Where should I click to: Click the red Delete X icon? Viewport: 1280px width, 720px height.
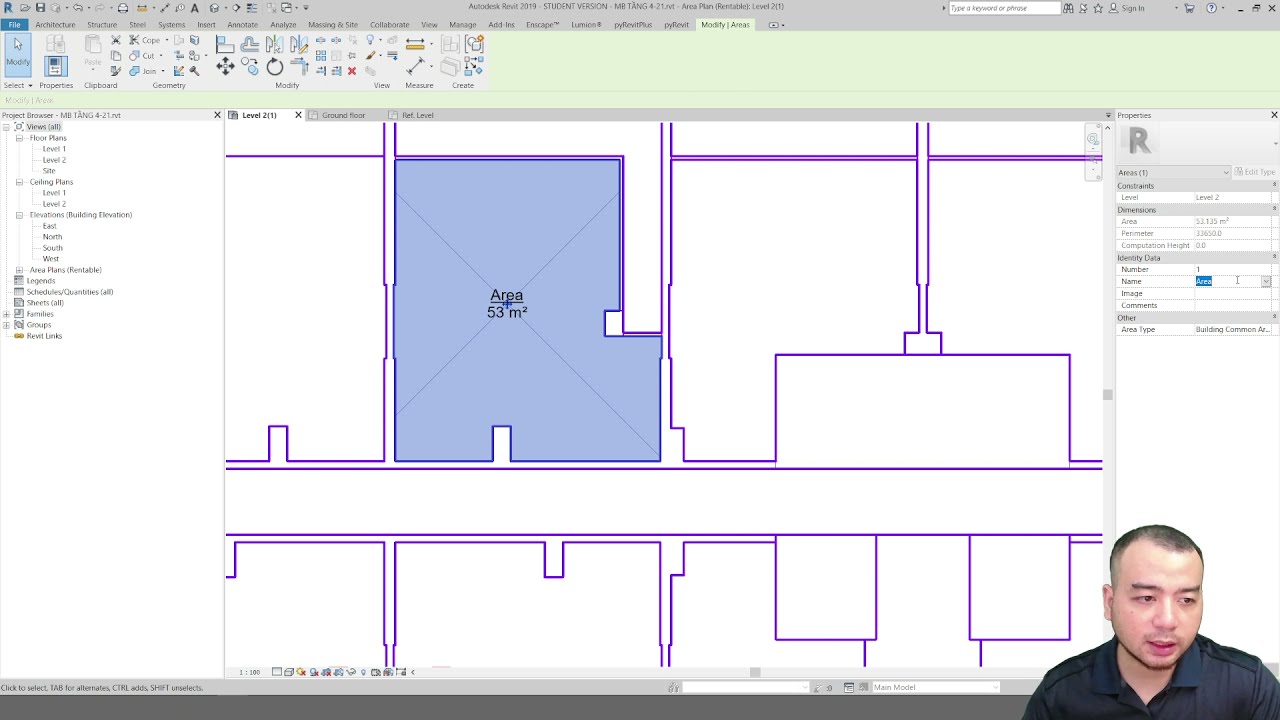[x=351, y=71]
